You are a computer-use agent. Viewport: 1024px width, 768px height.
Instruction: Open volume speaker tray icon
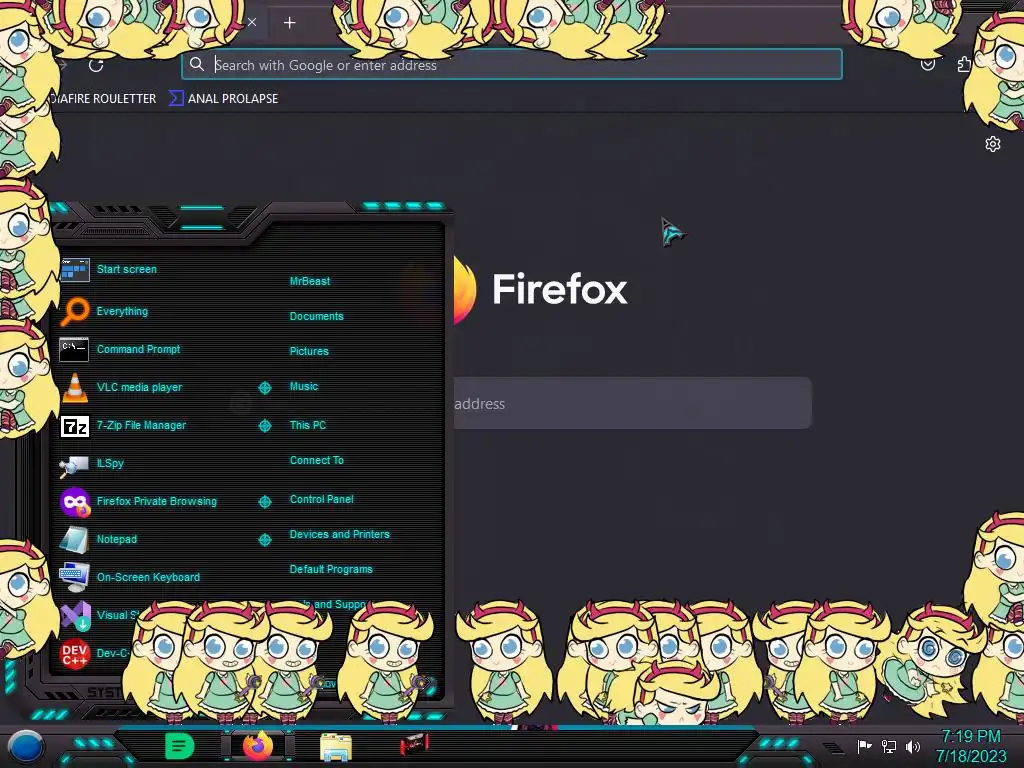913,746
